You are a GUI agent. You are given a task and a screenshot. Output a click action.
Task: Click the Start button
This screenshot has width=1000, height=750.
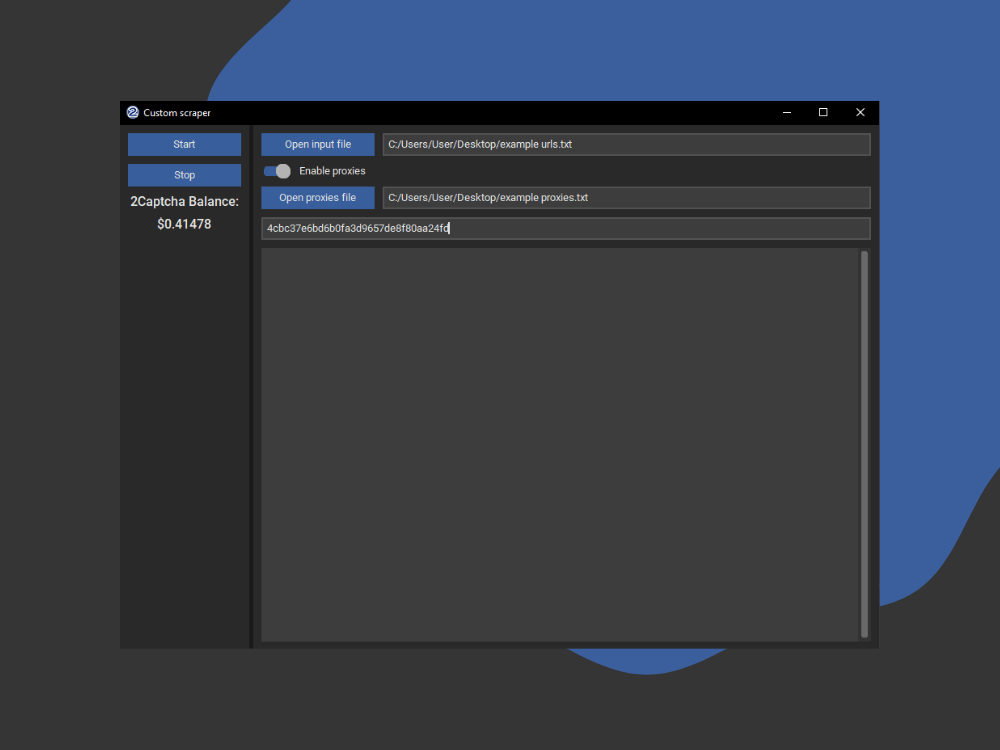point(184,144)
